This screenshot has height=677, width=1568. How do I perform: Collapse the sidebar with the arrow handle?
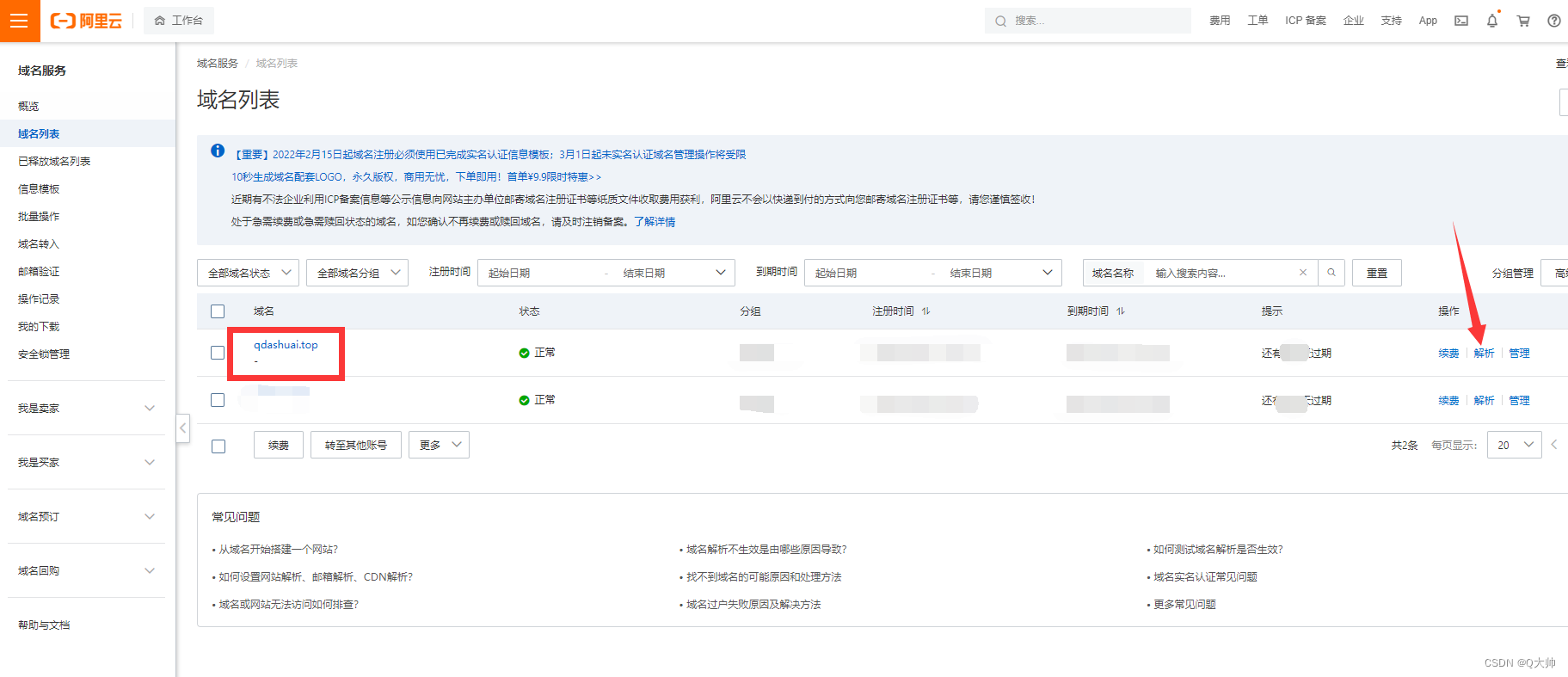182,428
